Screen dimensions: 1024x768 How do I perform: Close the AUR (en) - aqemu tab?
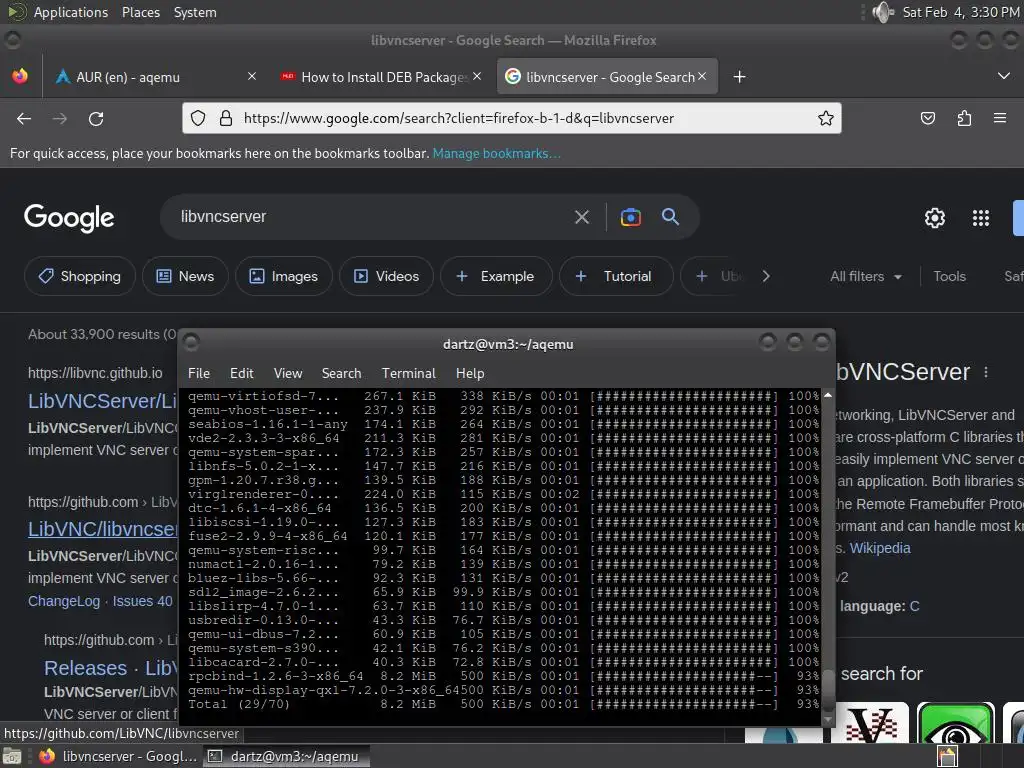tap(252, 76)
